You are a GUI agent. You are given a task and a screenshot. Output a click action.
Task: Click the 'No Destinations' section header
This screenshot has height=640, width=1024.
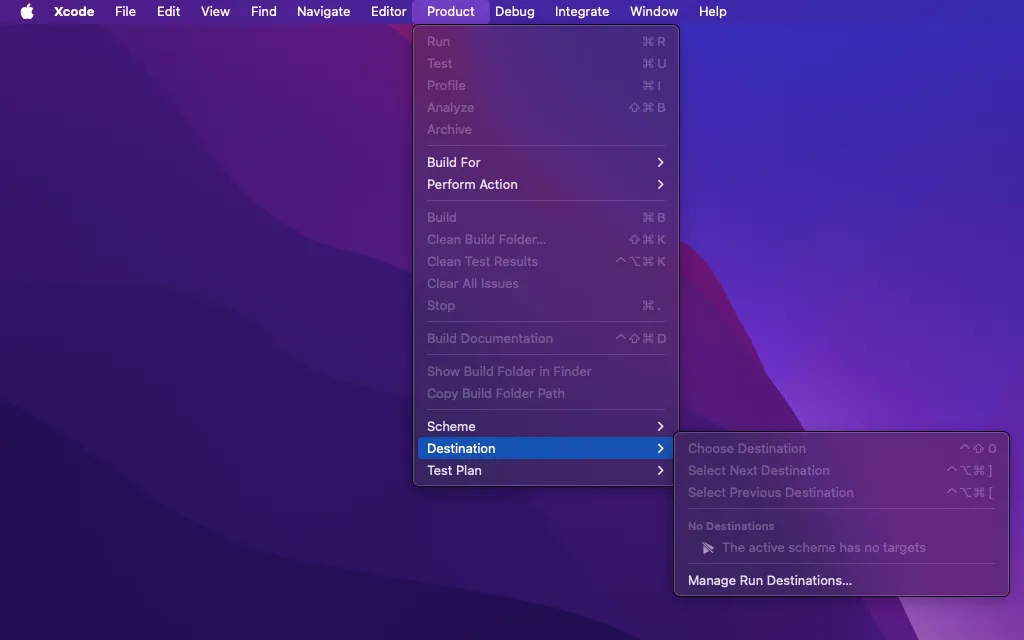point(731,526)
